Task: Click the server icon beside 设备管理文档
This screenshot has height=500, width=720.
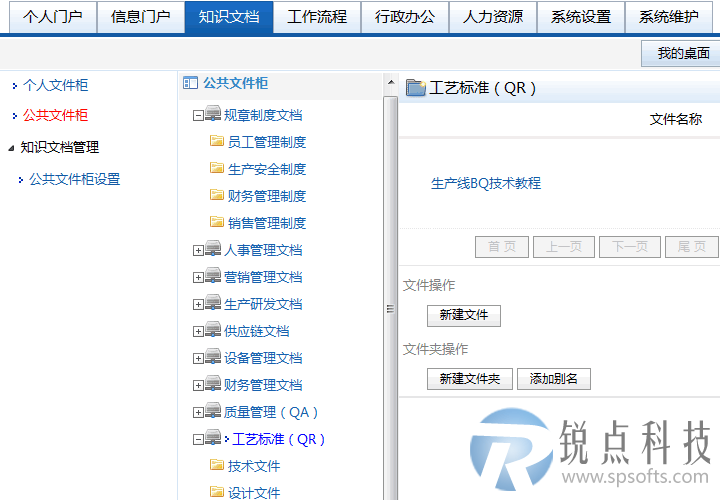Action: coord(213,357)
